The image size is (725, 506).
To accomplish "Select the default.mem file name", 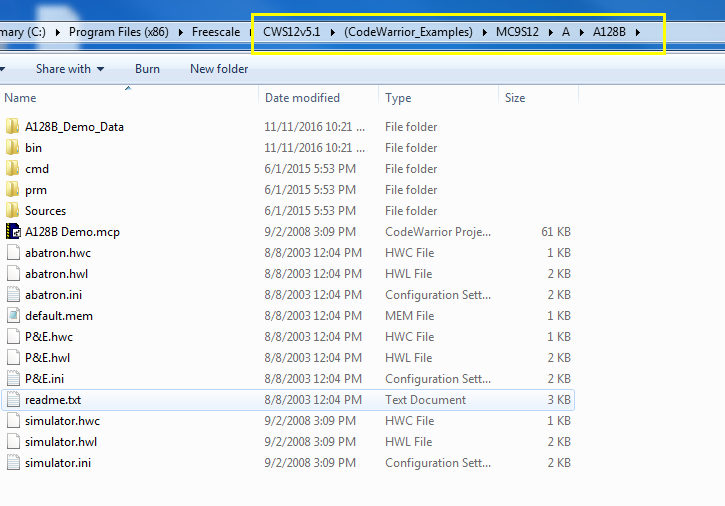I will coord(59,316).
